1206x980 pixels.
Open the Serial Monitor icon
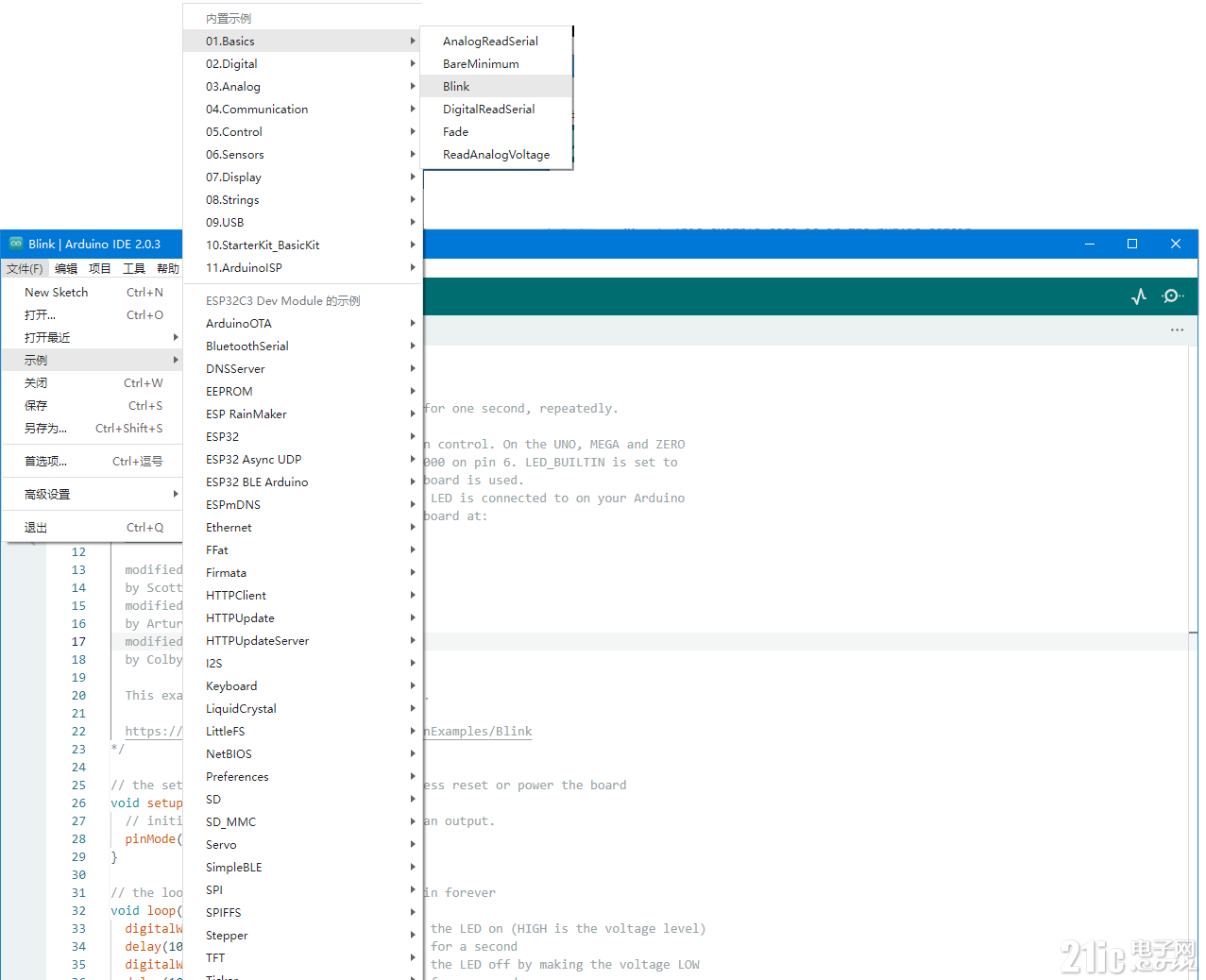click(1173, 296)
